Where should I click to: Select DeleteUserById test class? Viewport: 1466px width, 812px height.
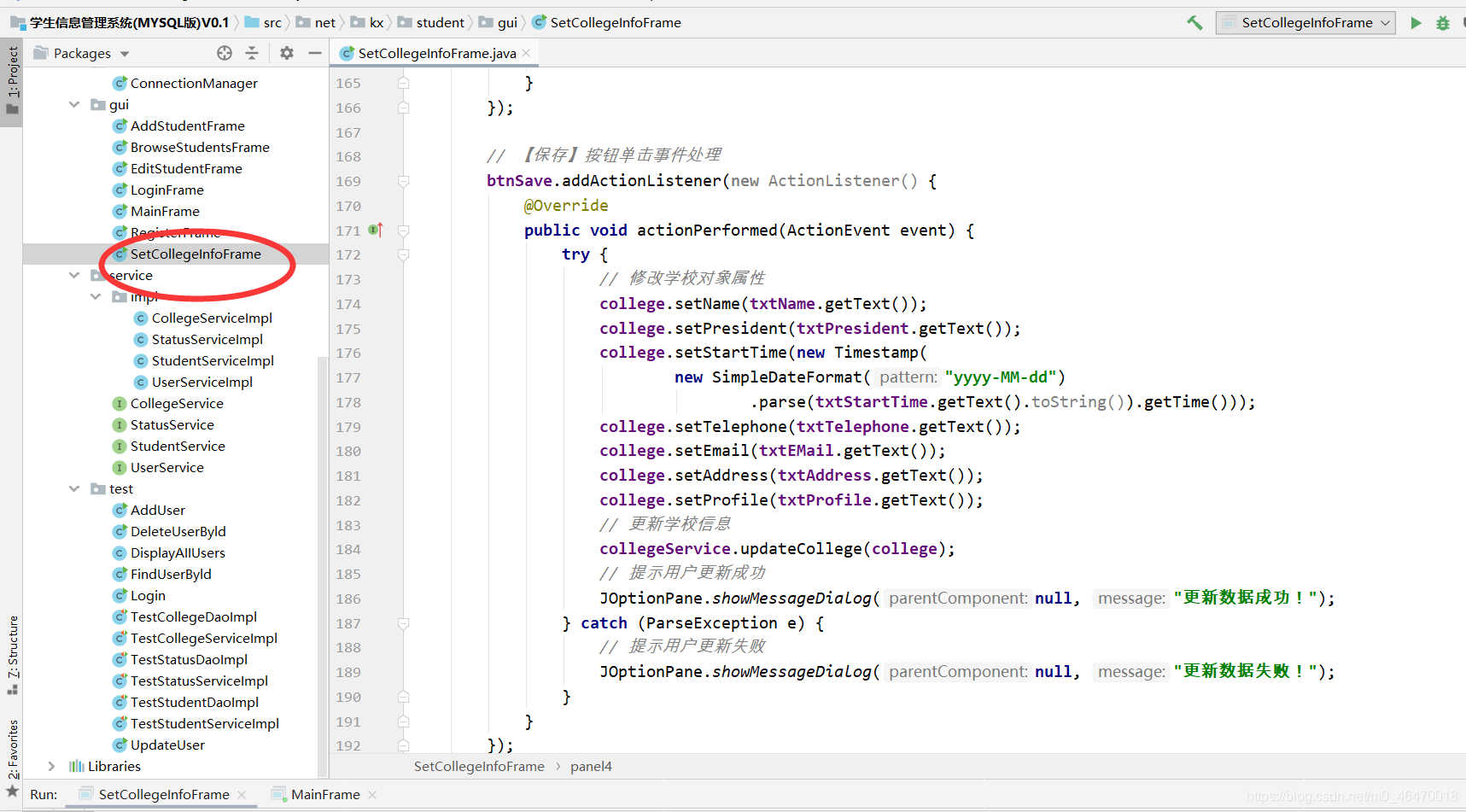[178, 531]
